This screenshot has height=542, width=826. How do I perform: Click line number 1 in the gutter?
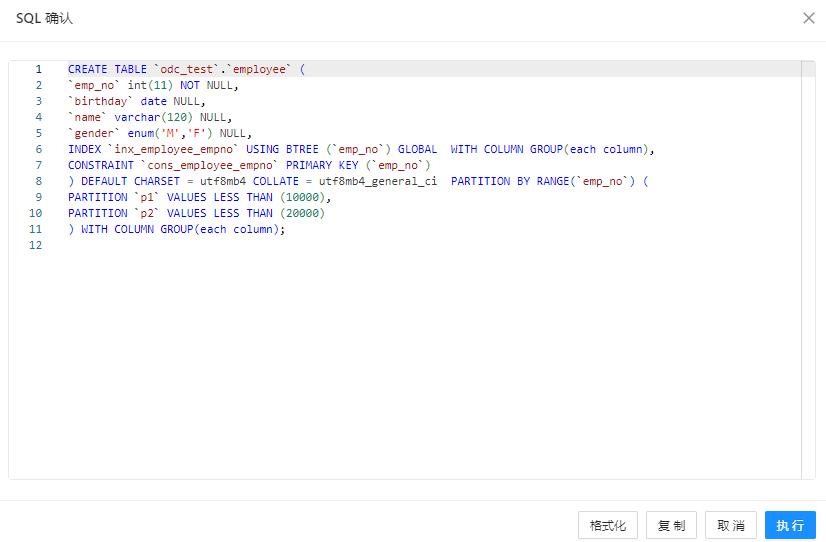coord(38,70)
